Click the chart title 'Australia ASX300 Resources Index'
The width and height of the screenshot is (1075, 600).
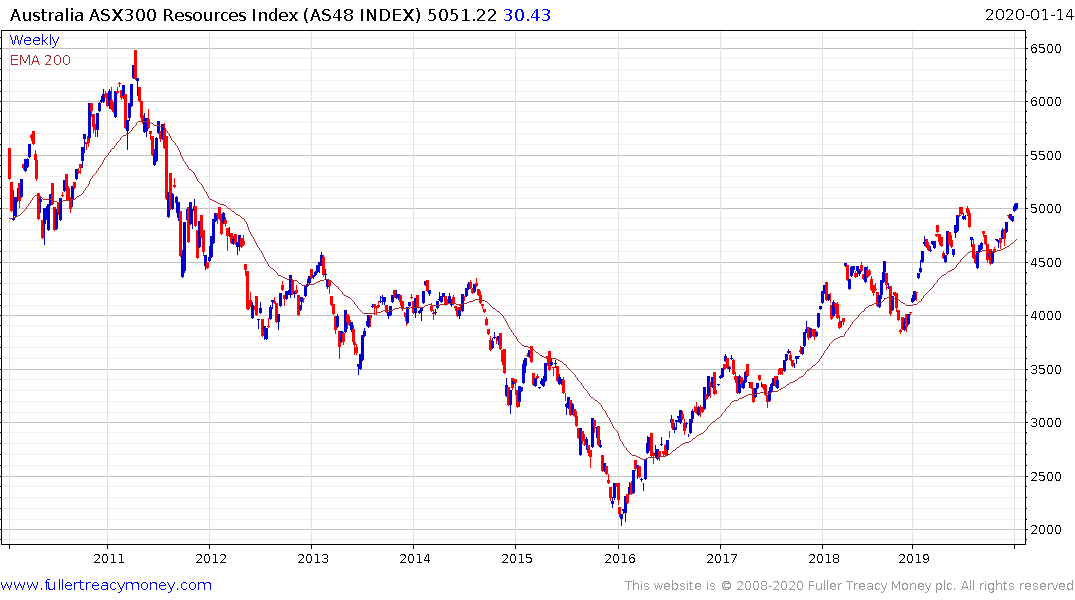[x=155, y=15]
